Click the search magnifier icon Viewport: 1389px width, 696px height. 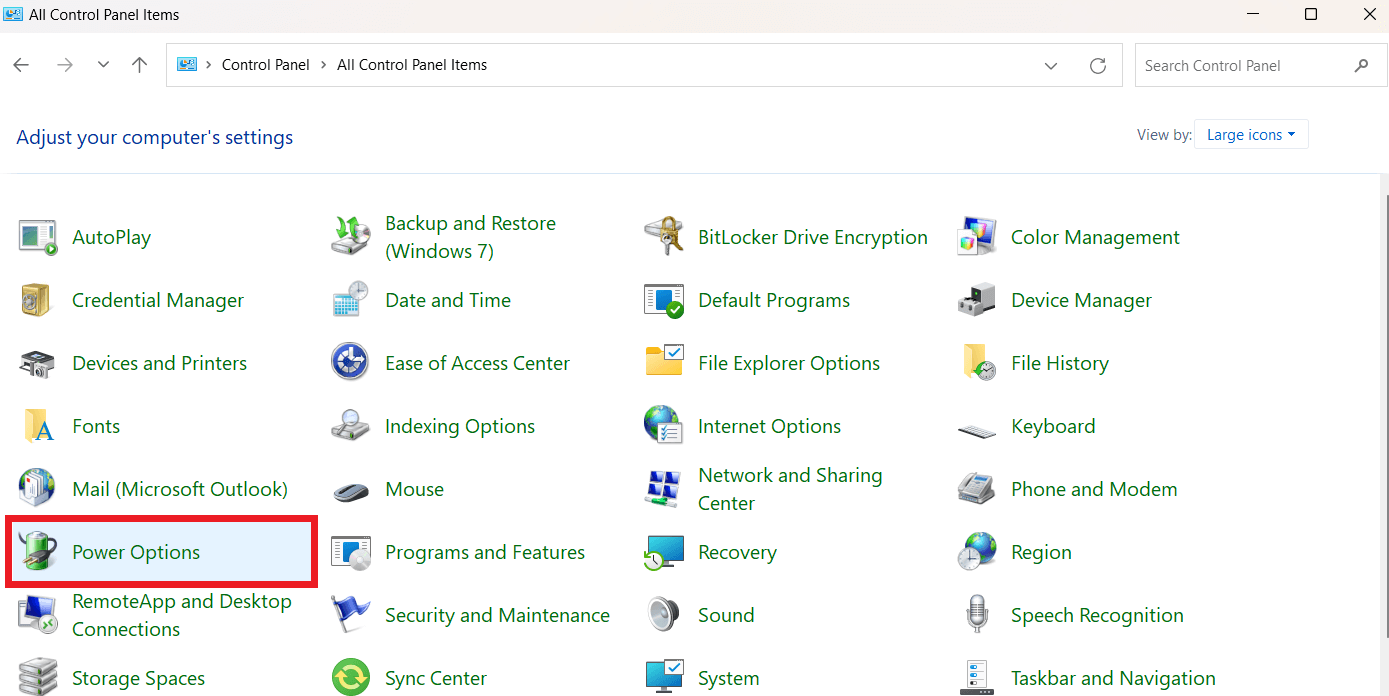pos(1361,65)
